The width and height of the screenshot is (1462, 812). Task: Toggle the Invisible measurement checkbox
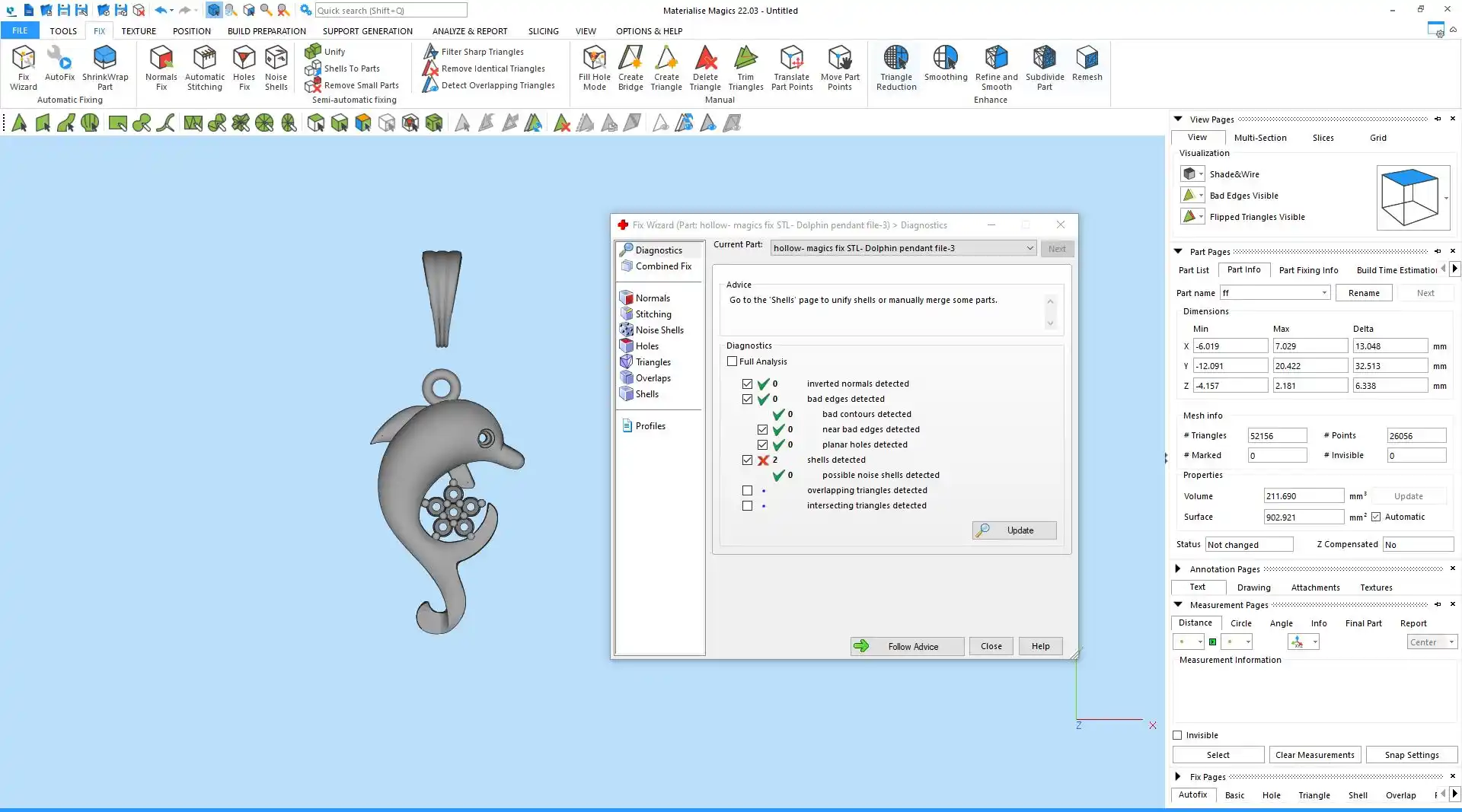coord(1178,735)
